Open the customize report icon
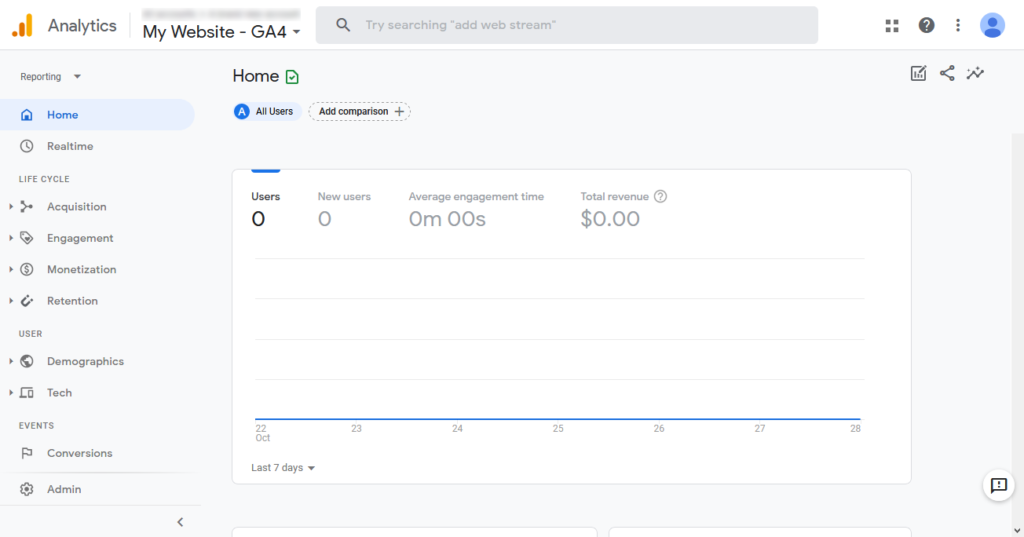This screenshot has height=537, width=1024. pos(918,73)
